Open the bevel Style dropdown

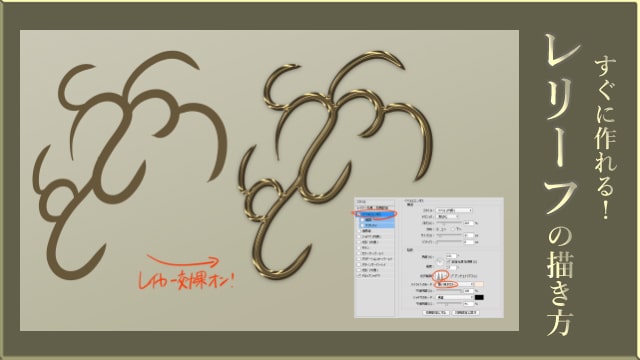click(x=454, y=210)
